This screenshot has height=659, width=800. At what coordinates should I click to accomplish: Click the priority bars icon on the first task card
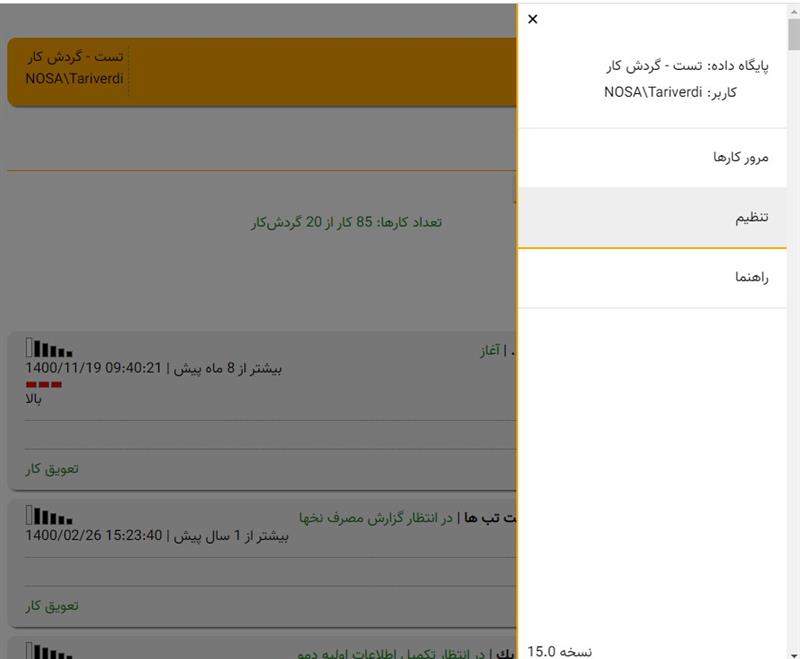click(x=49, y=349)
